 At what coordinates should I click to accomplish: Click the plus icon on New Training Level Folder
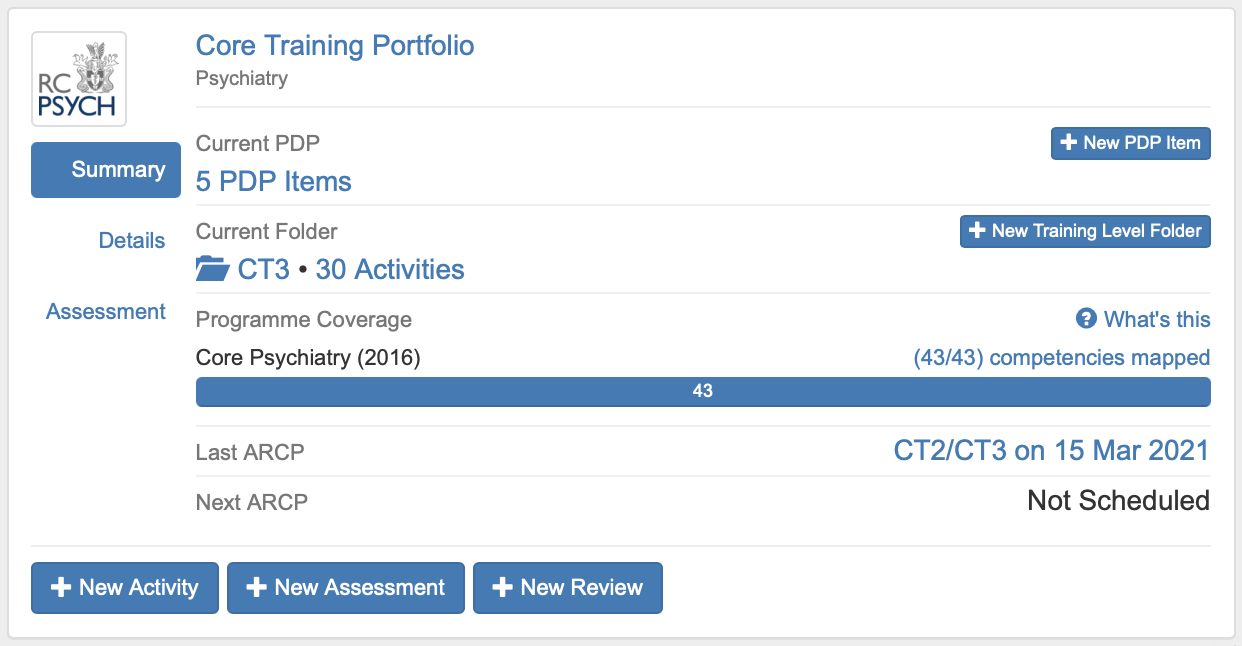pos(978,231)
